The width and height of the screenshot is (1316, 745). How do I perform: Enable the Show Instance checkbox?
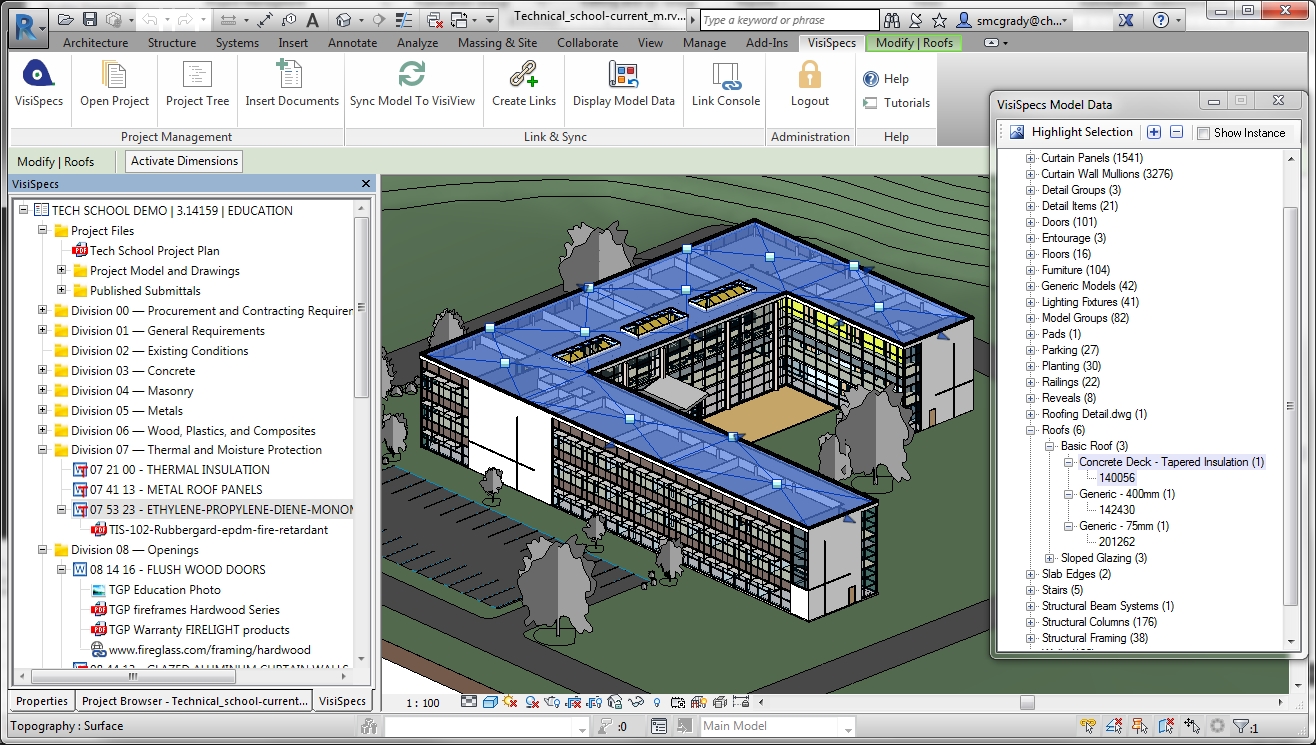1204,133
